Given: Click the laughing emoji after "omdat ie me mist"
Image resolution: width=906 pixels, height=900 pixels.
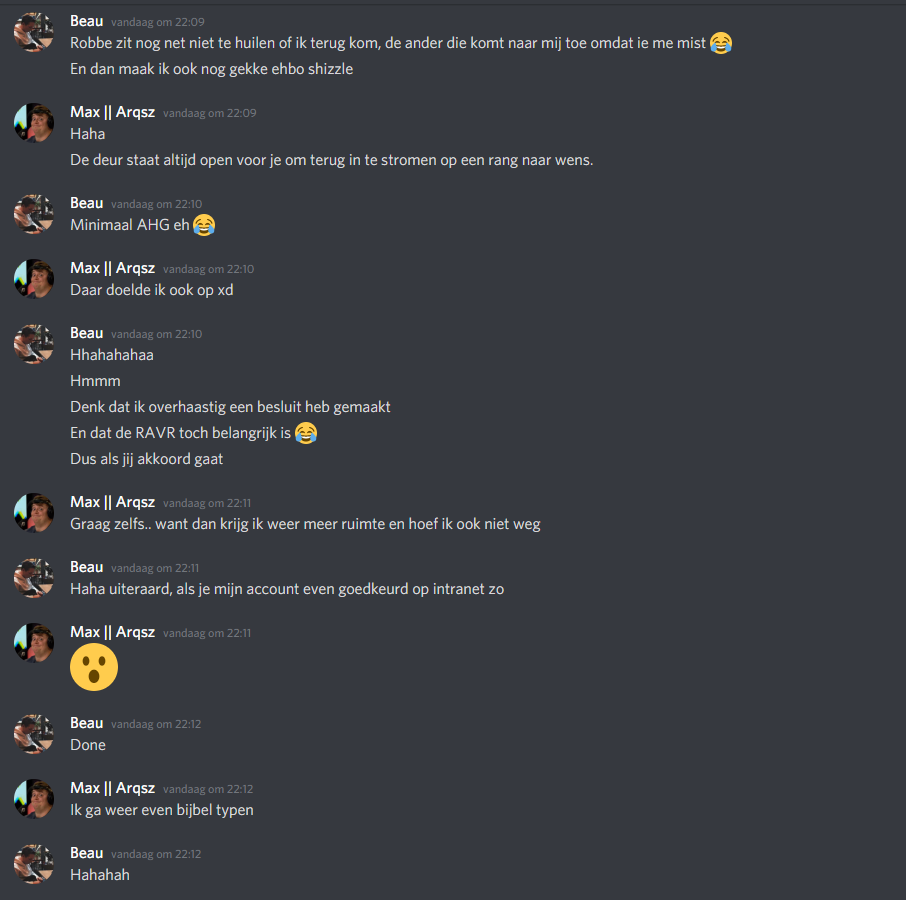Looking at the screenshot, I should point(720,43).
